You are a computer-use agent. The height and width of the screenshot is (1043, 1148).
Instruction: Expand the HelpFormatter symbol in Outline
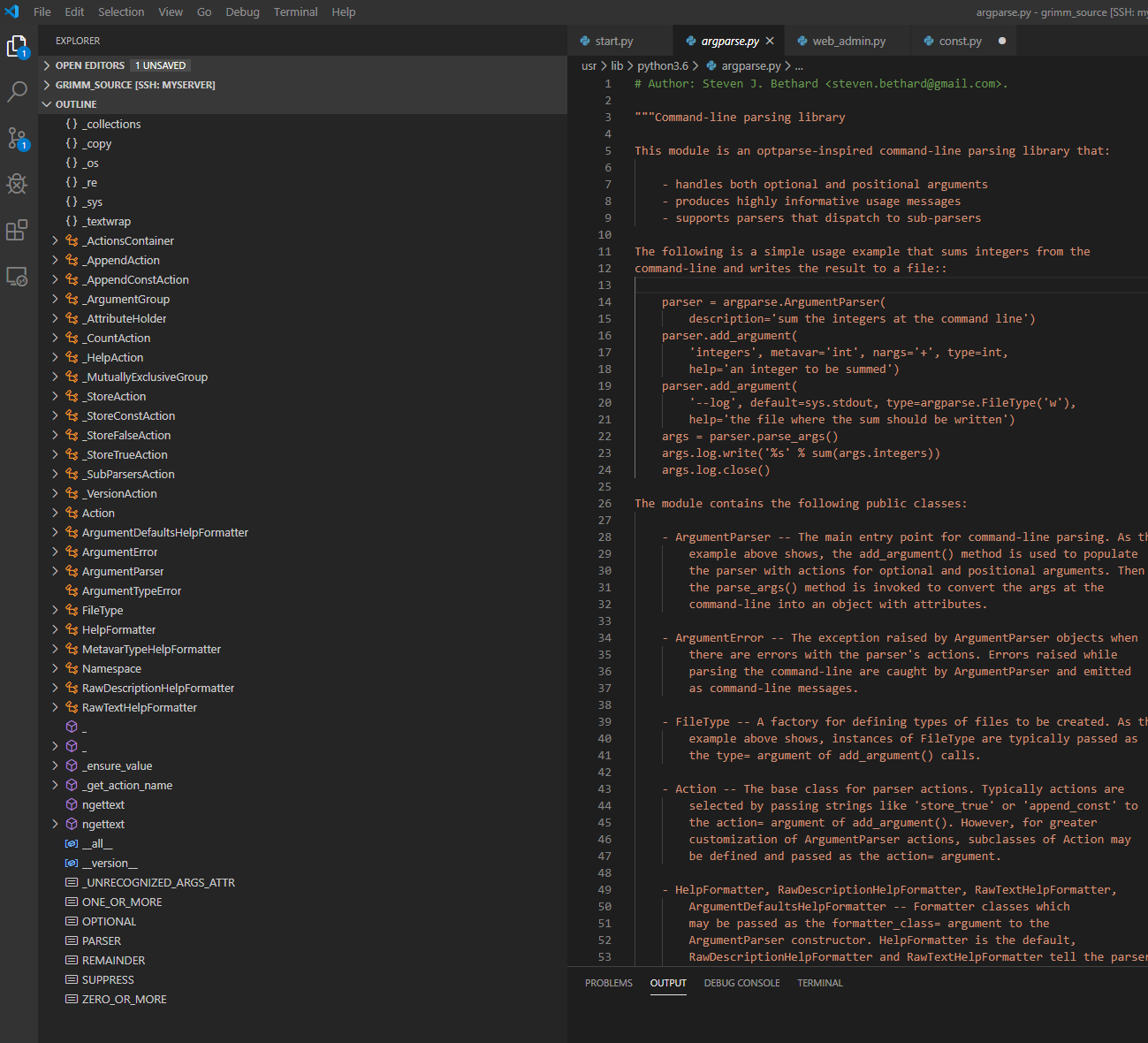pyautogui.click(x=55, y=629)
